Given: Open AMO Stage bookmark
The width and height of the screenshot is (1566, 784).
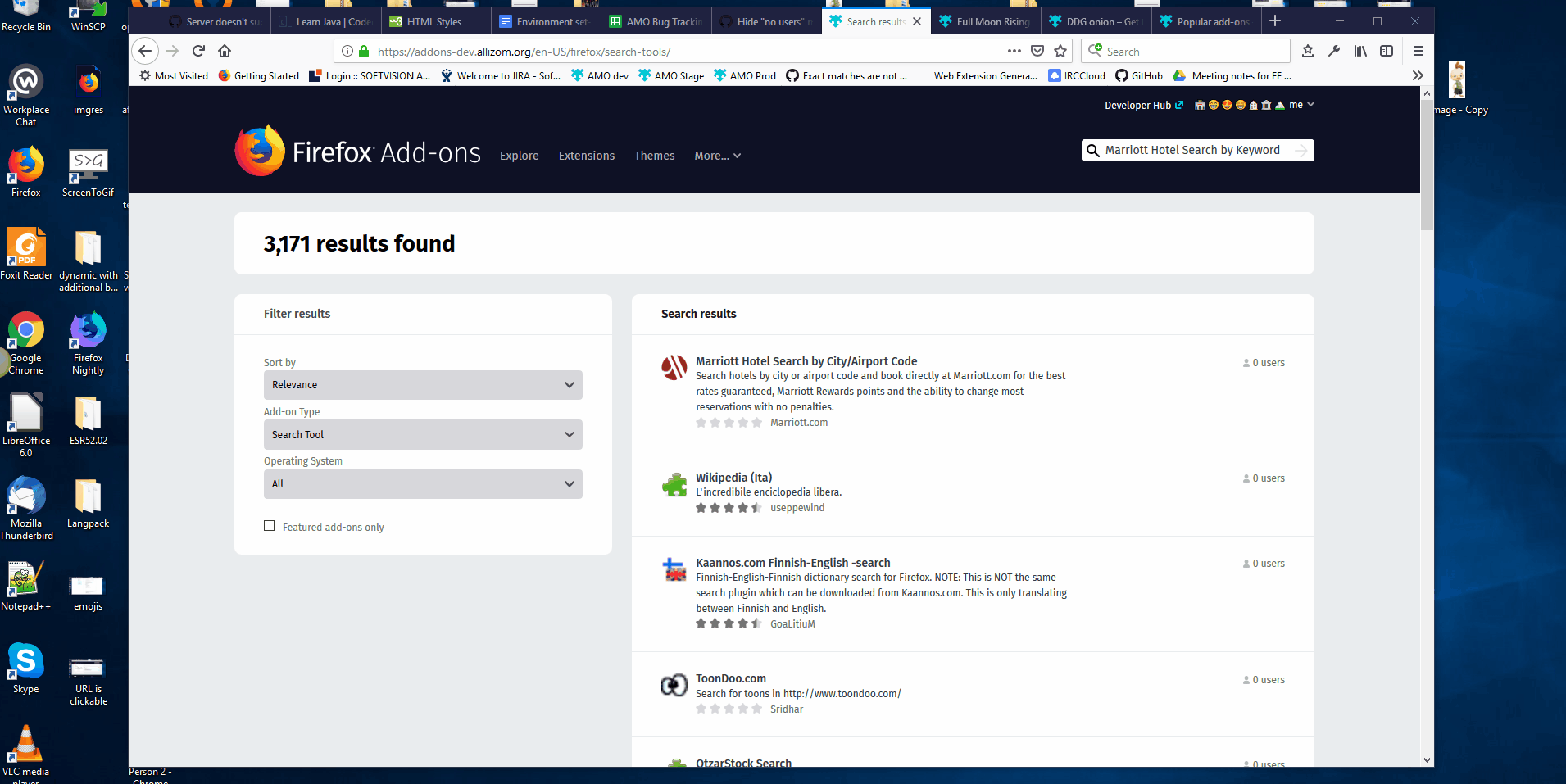Looking at the screenshot, I should point(671,75).
